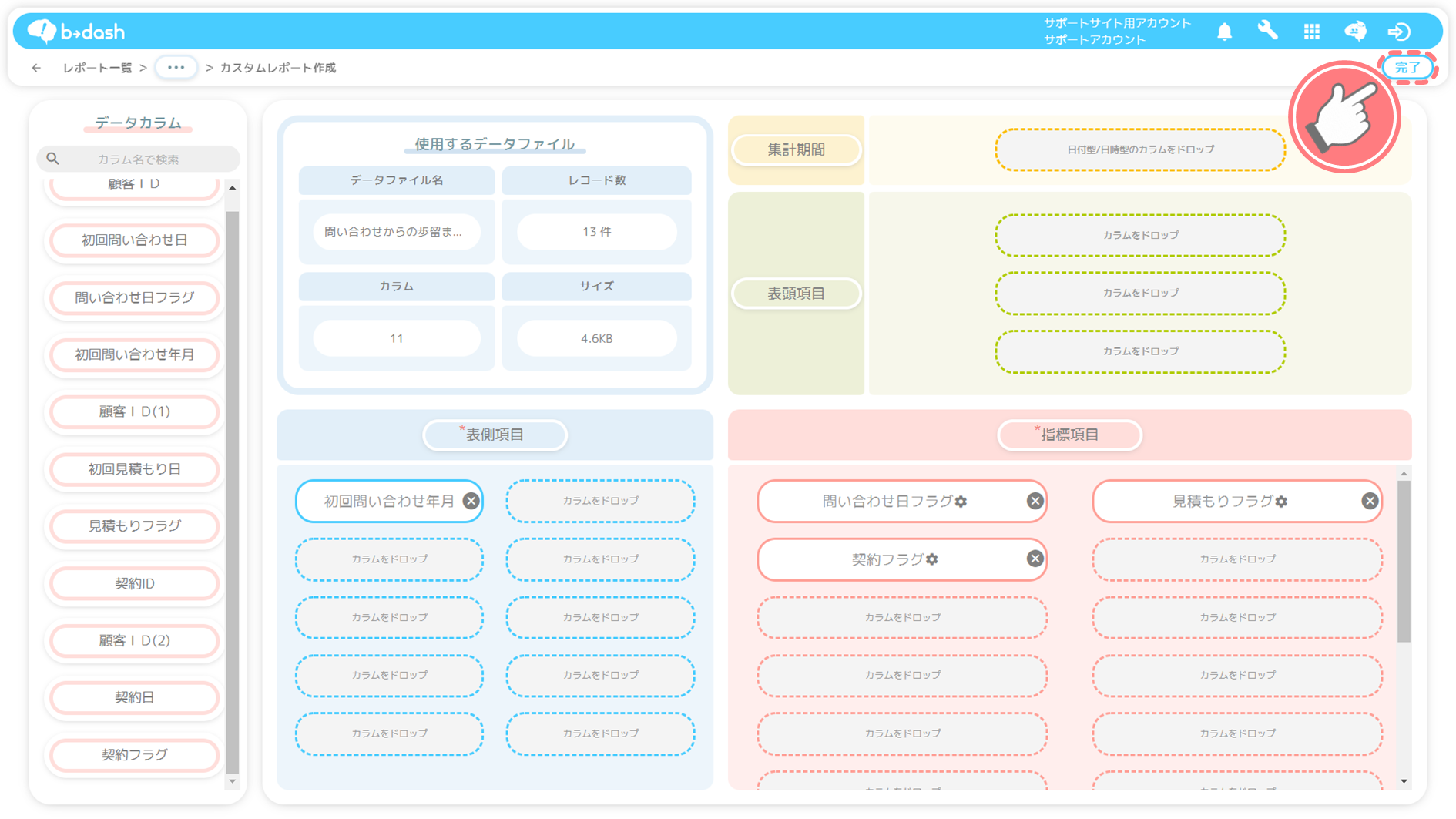Click the サポートサイト用アカウント account name
Viewport: 1456px width, 819px height.
(x=1117, y=23)
